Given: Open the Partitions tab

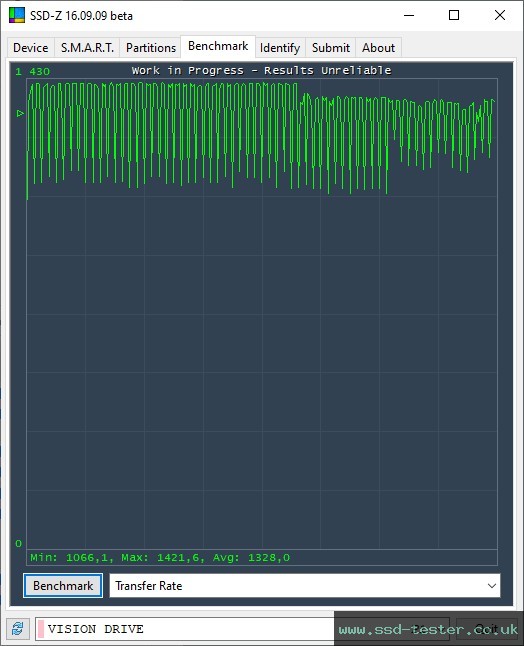Looking at the screenshot, I should tap(151, 48).
